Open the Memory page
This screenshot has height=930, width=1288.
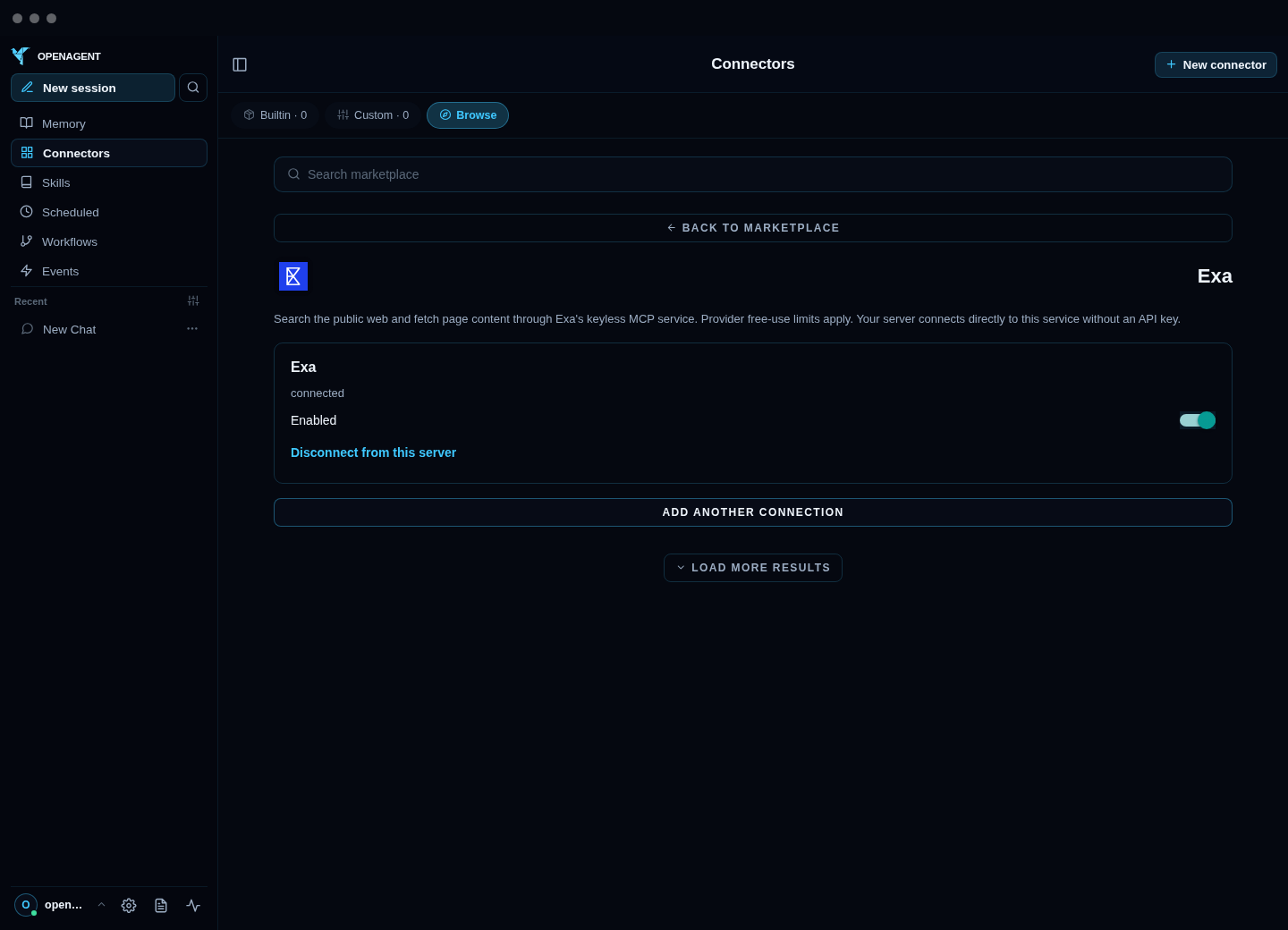pyautogui.click(x=109, y=123)
